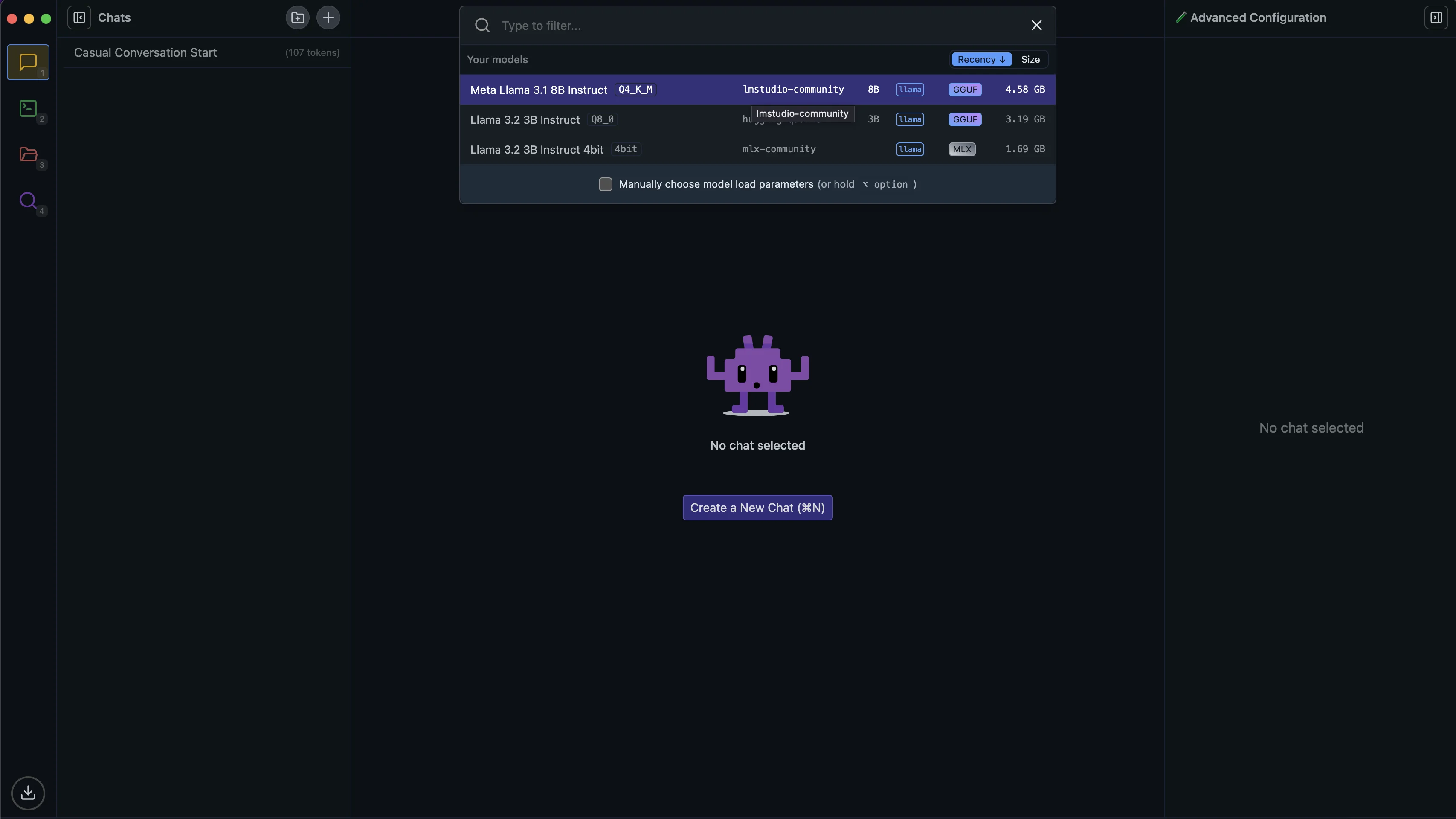
Task: Select the Llama 3.2 3B Instruct Q8_0 model
Action: [525, 120]
